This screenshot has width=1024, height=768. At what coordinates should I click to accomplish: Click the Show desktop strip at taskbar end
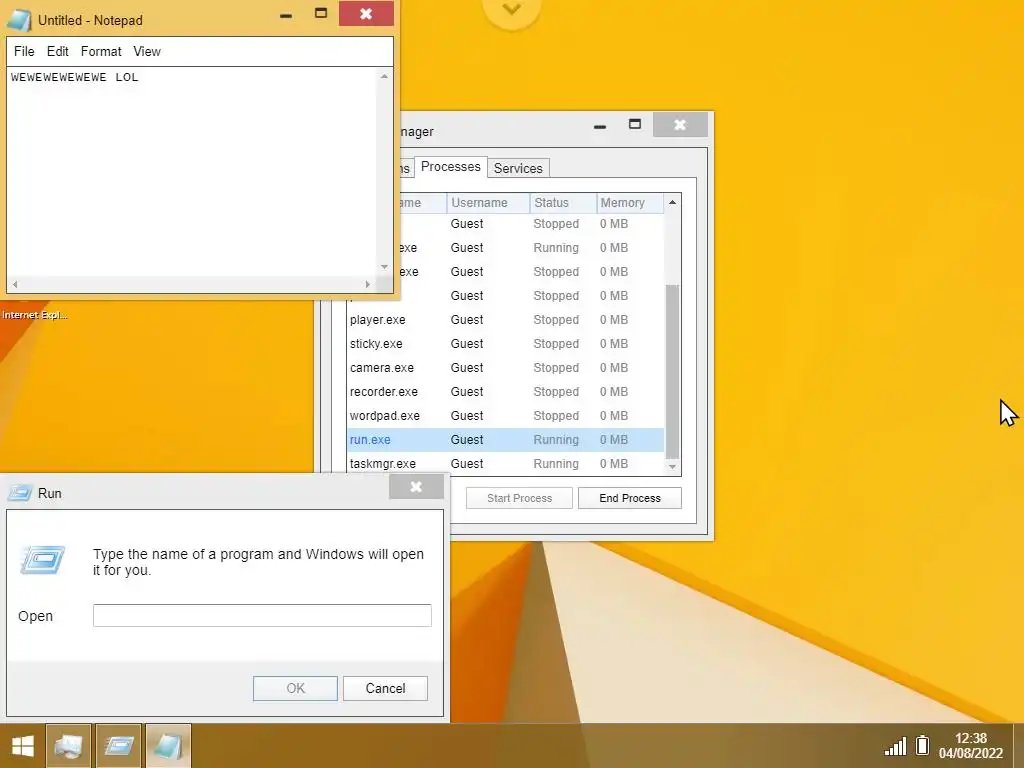pyautogui.click(x=1019, y=746)
